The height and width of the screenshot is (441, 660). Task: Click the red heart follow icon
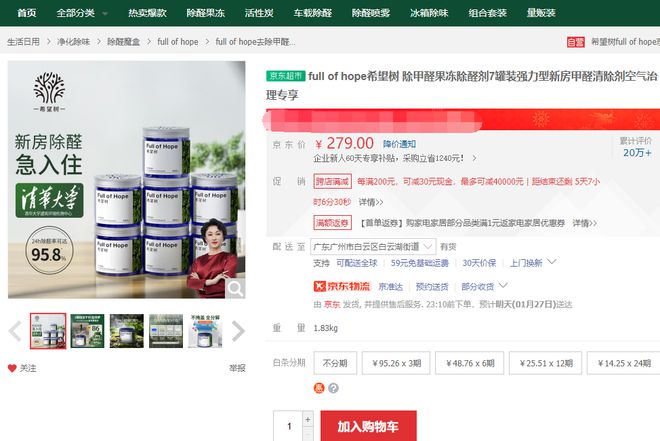[x=12, y=368]
